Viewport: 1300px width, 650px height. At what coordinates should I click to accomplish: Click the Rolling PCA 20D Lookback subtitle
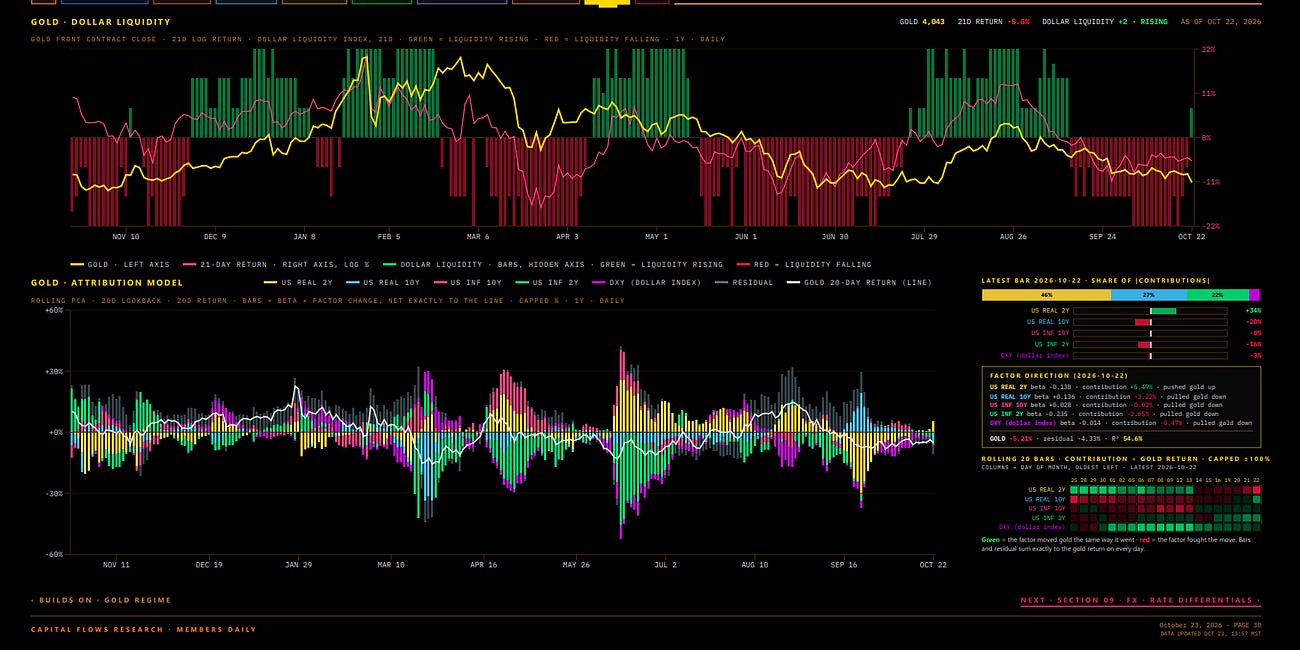[x=327, y=300]
